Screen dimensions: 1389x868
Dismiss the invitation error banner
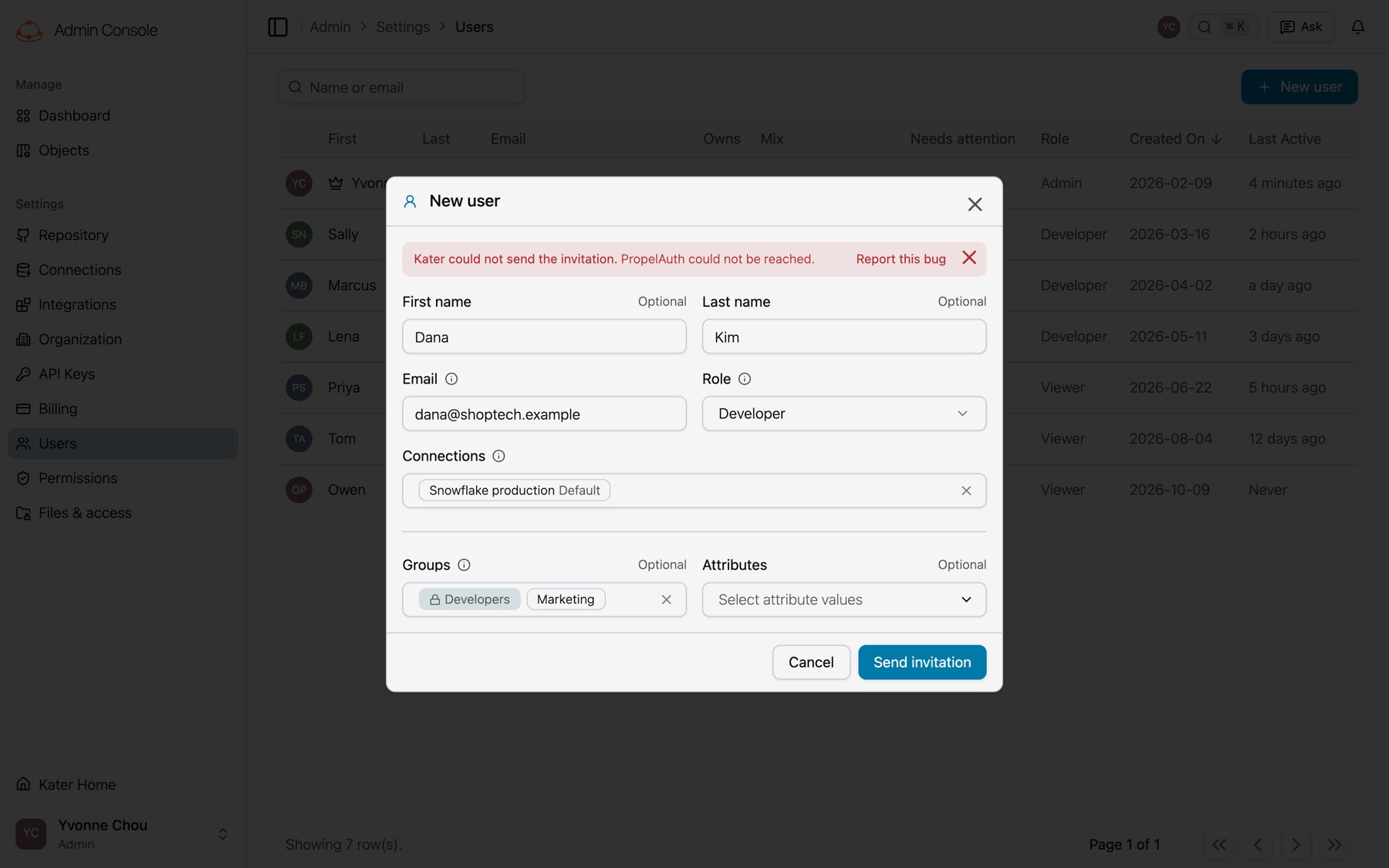[969, 258]
